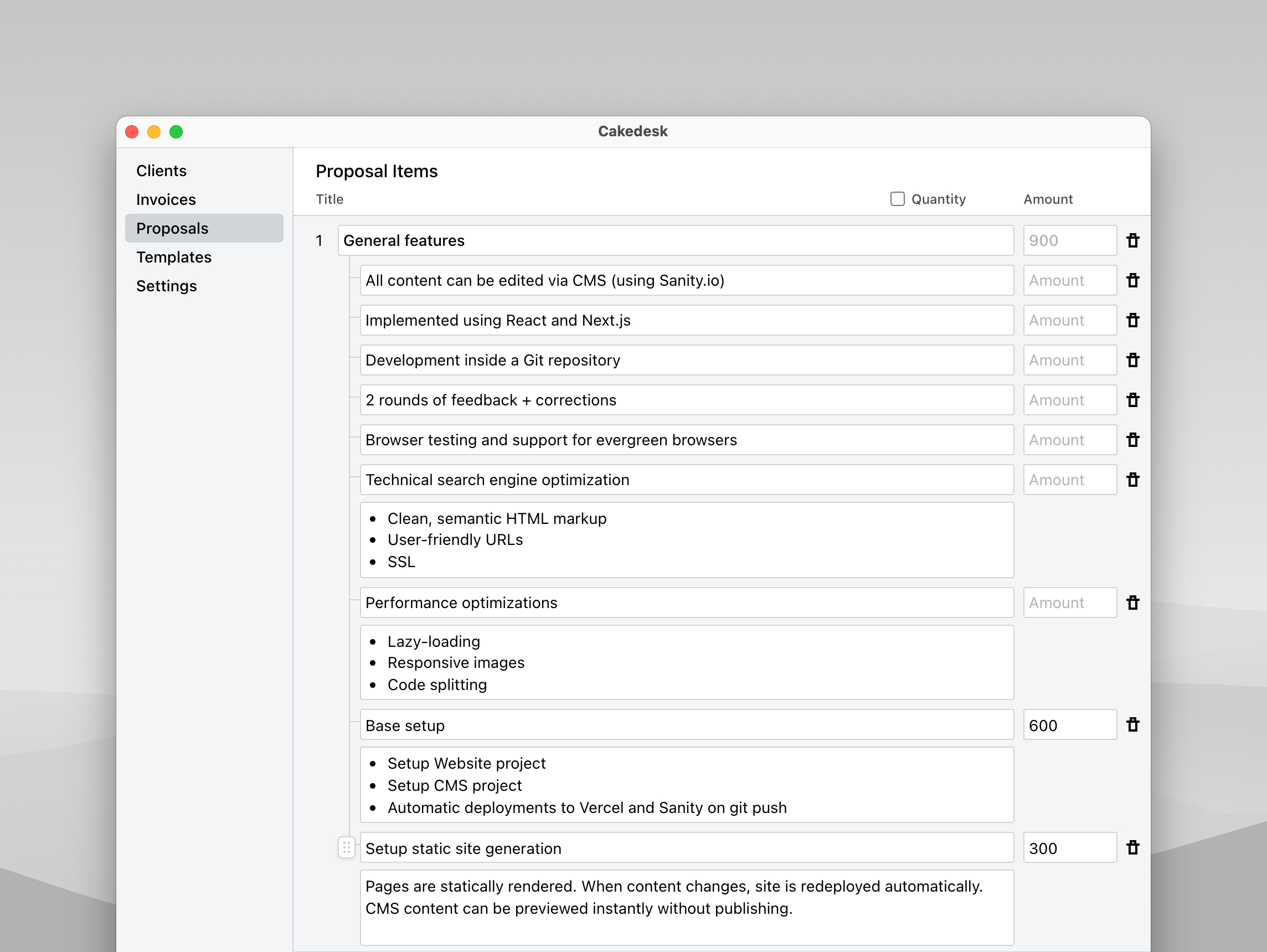Select Clients in the sidebar
This screenshot has width=1267, height=952.
click(x=161, y=170)
